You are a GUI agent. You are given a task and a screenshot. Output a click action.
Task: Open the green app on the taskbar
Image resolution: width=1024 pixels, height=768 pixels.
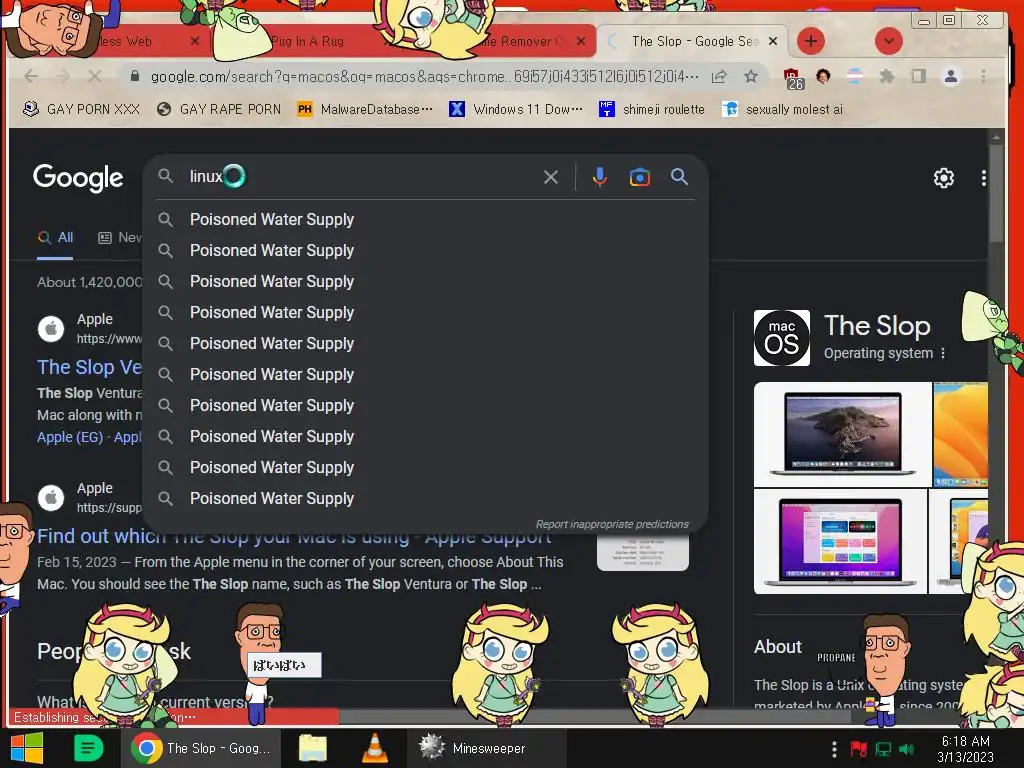click(x=88, y=748)
